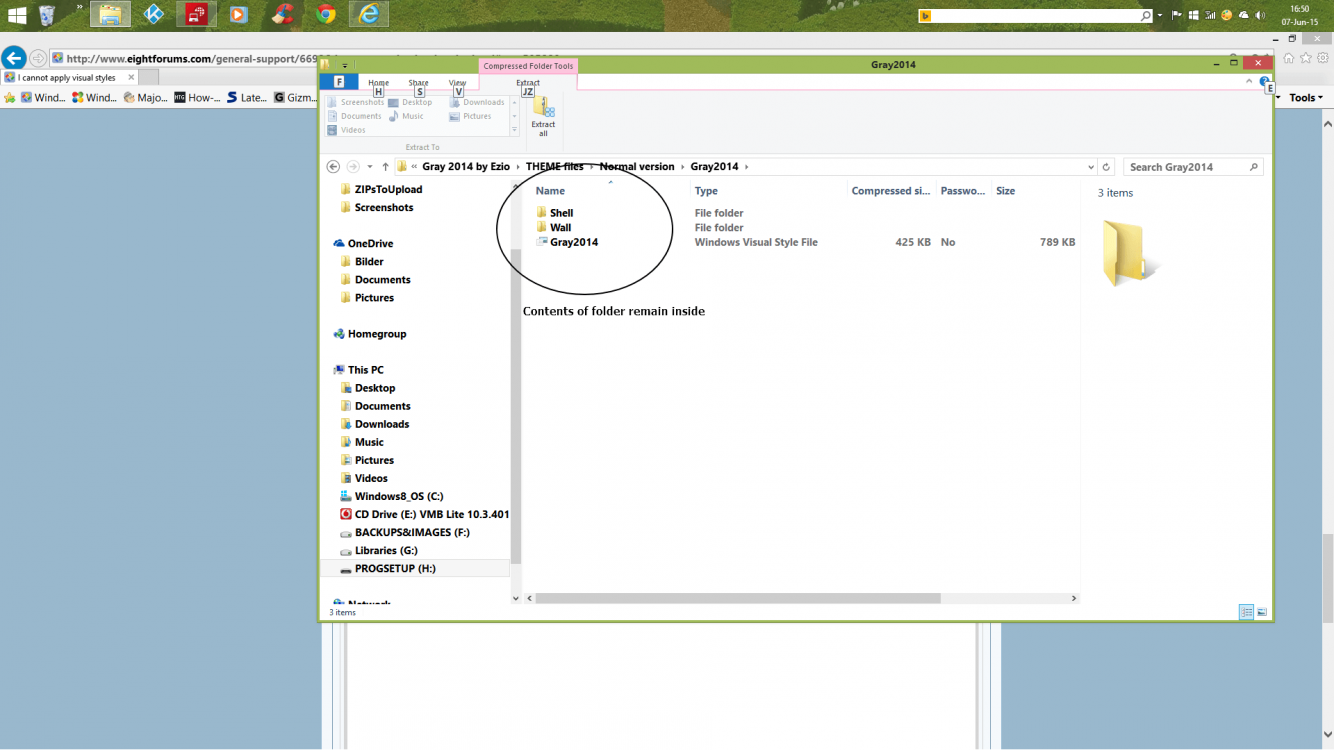The height and width of the screenshot is (750, 1334).
Task: Choose Screenshots as extract destination
Action: pyautogui.click(x=355, y=102)
